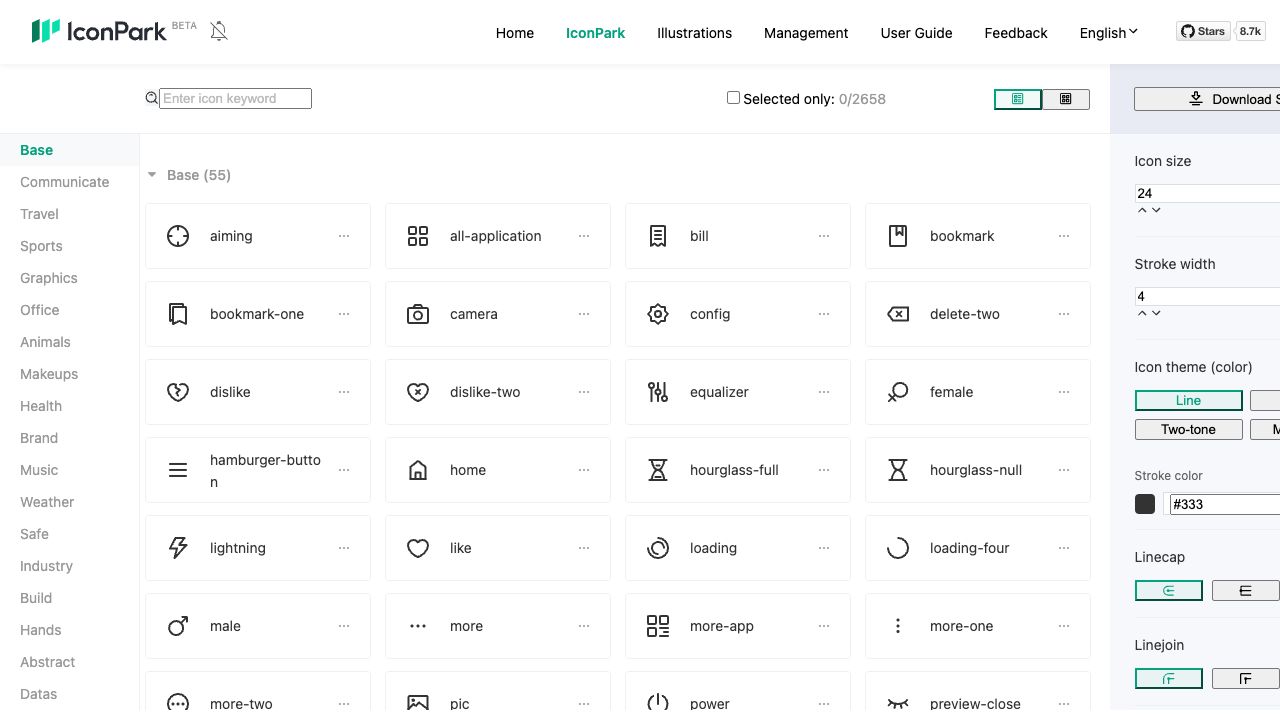Open the GitHub Stars link
This screenshot has height=720, width=1280.
1202,32
